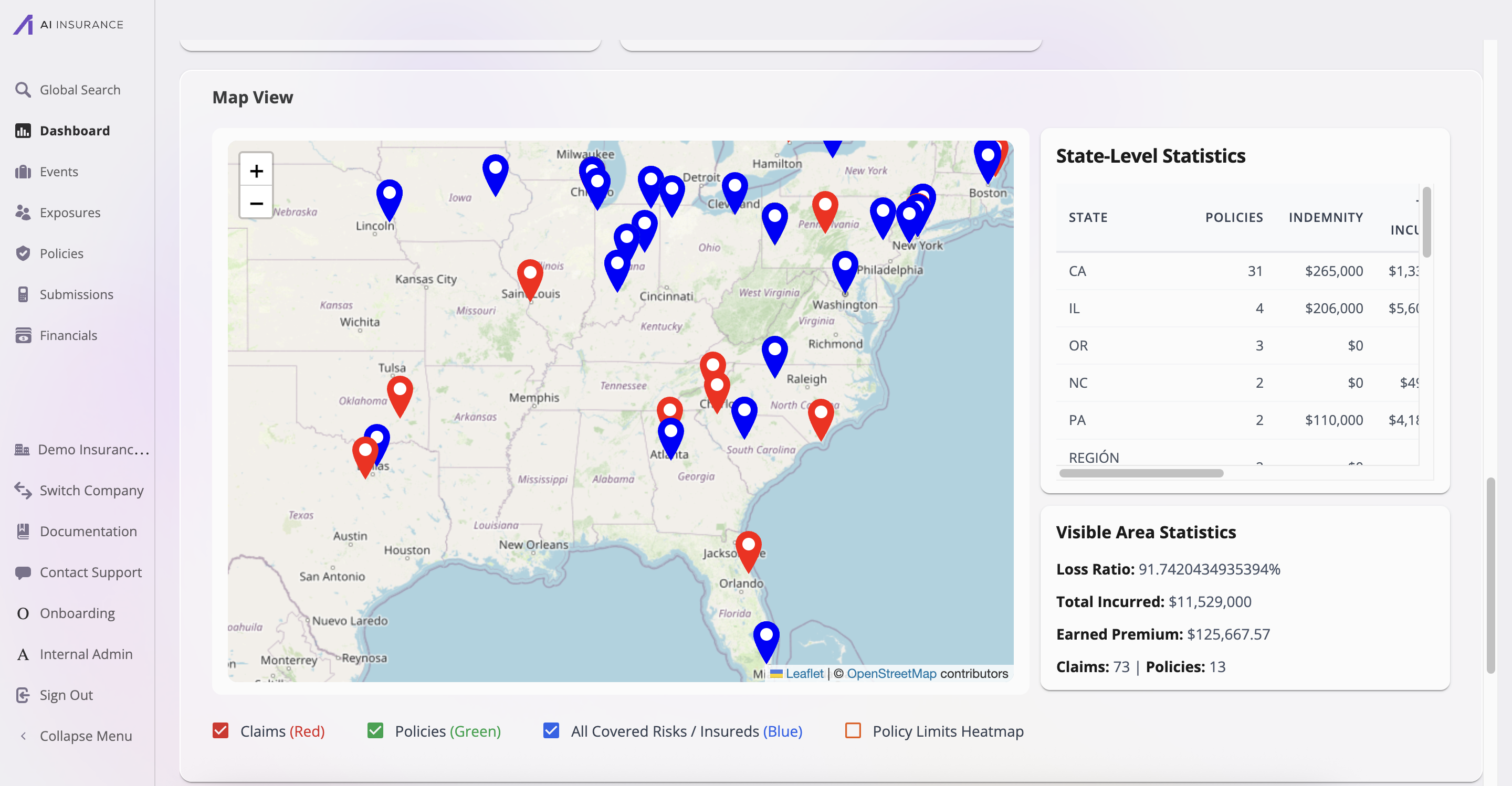The width and height of the screenshot is (1512, 786).
Task: Click the state table horizontal scrollbar
Action: (1140, 473)
